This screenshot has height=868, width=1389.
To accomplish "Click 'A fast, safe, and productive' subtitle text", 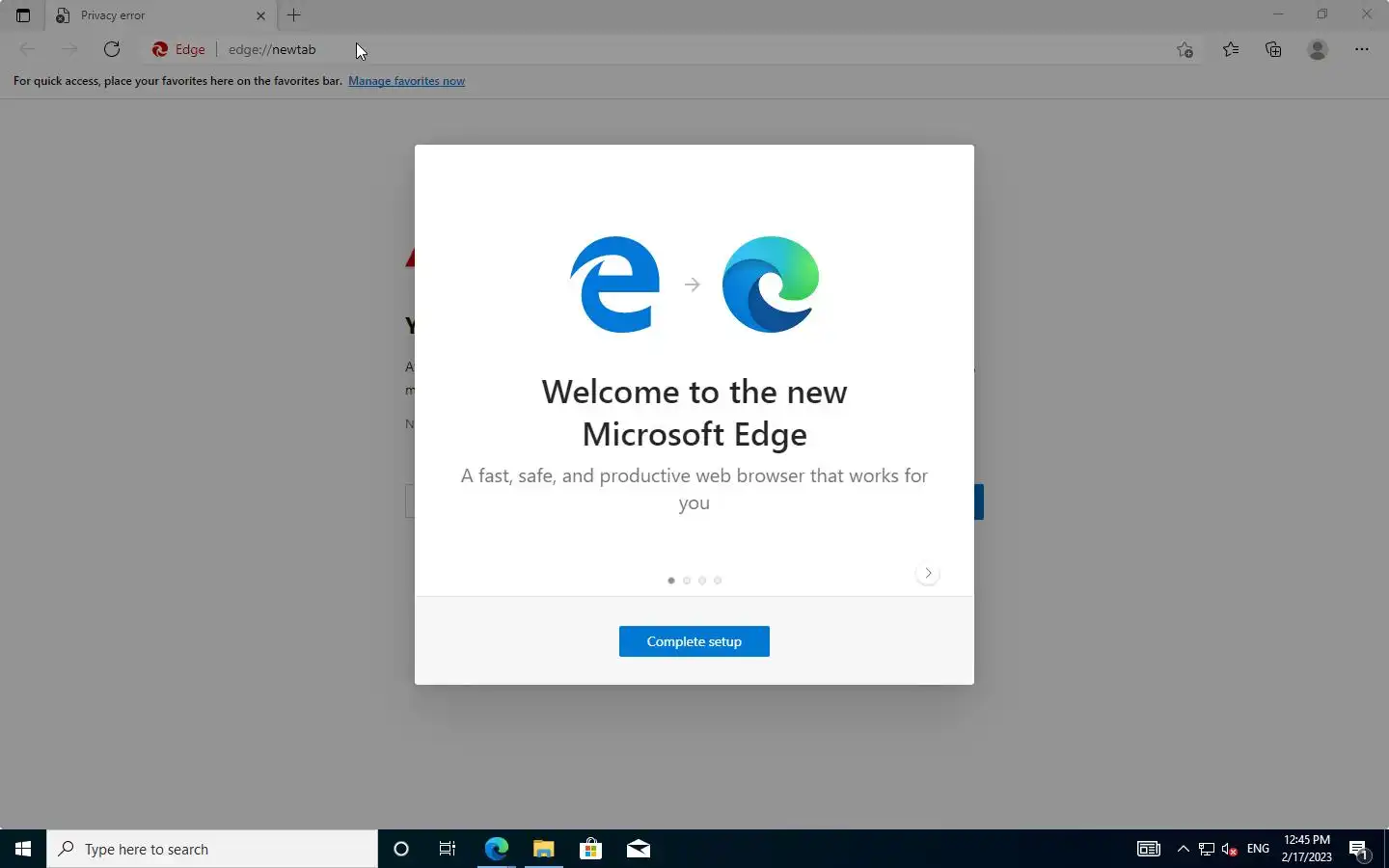I will 694,489.
